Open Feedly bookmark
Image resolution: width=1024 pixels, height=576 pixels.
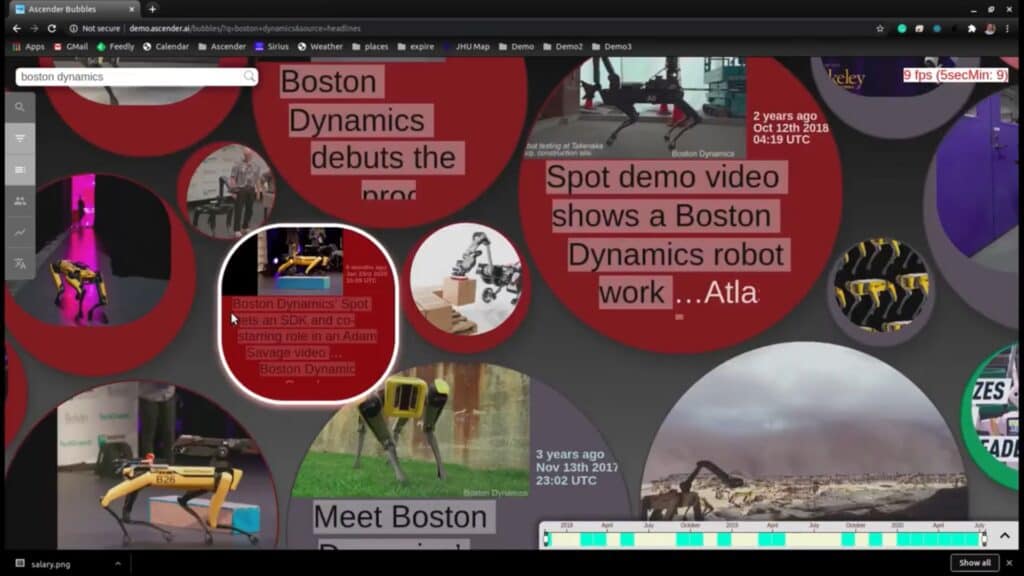pos(116,46)
